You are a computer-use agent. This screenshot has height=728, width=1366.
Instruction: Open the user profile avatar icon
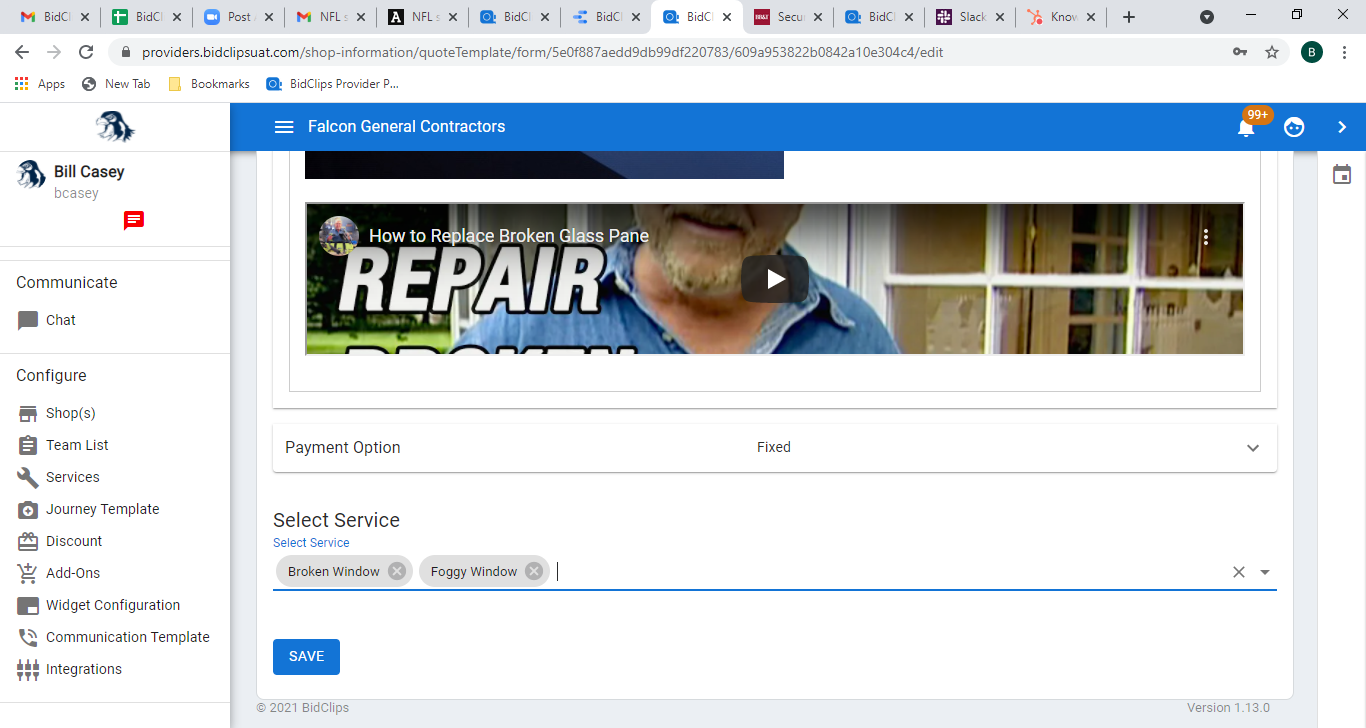(1294, 127)
